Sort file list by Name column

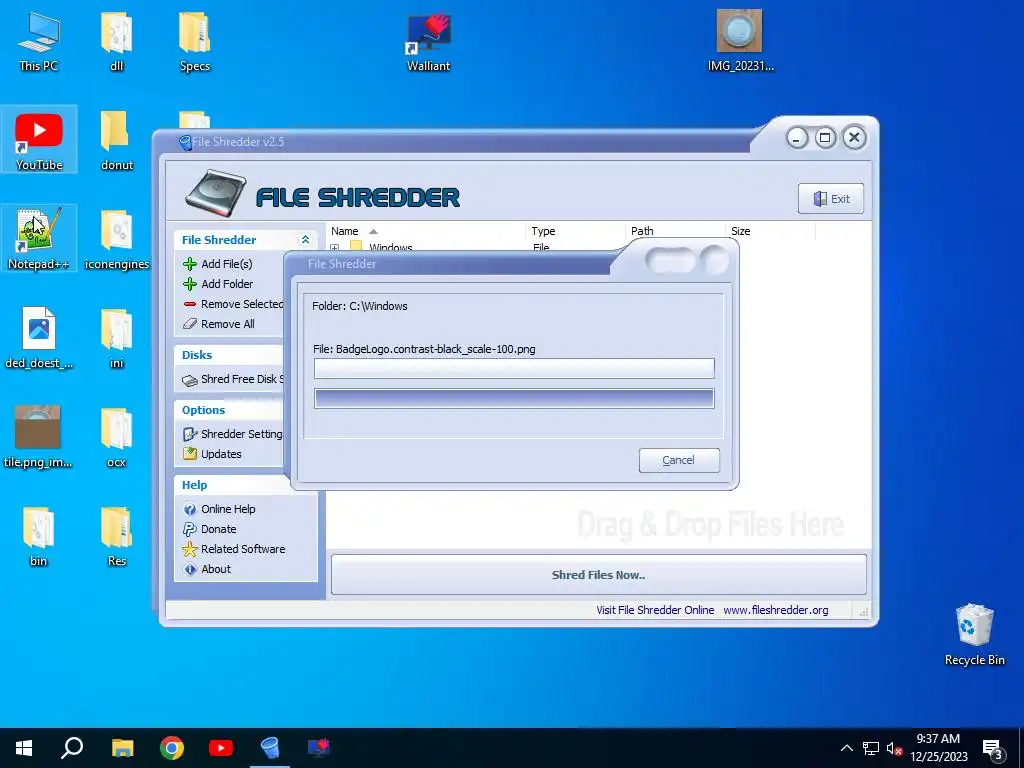pos(425,231)
